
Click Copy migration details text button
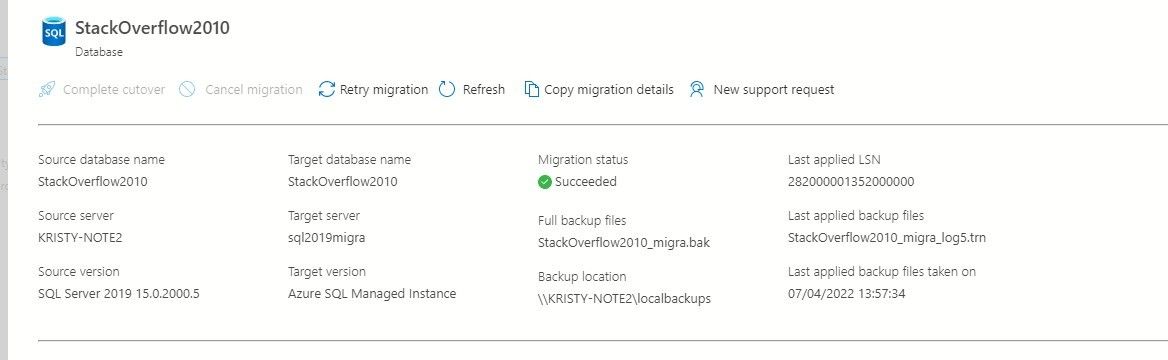pyautogui.click(x=609, y=89)
